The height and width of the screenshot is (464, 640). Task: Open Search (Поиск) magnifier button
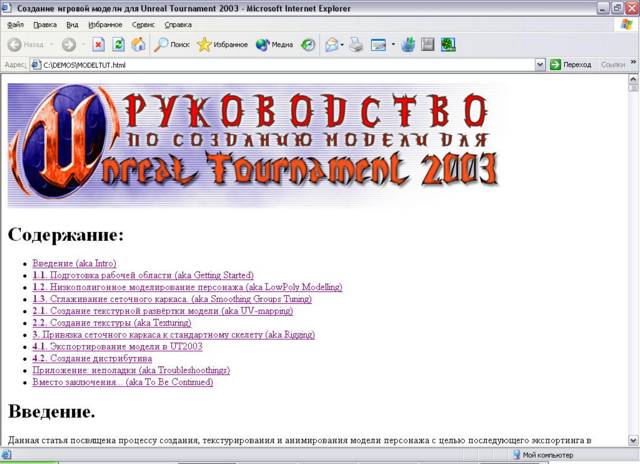point(171,44)
